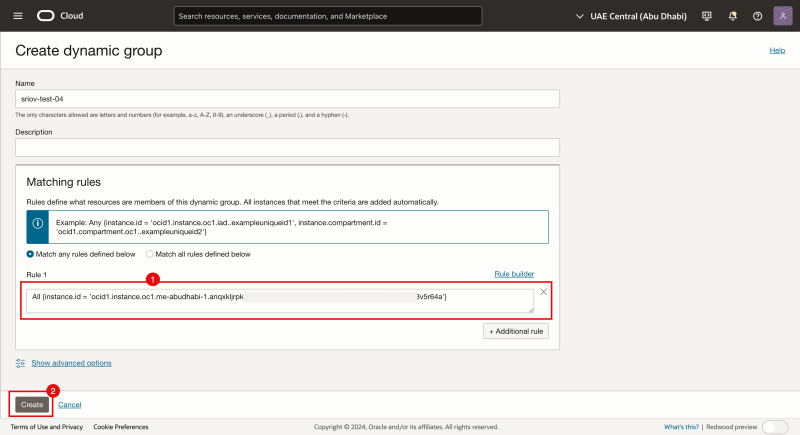Click the advanced options sliders icon
The width and height of the screenshot is (800, 435).
20,363
